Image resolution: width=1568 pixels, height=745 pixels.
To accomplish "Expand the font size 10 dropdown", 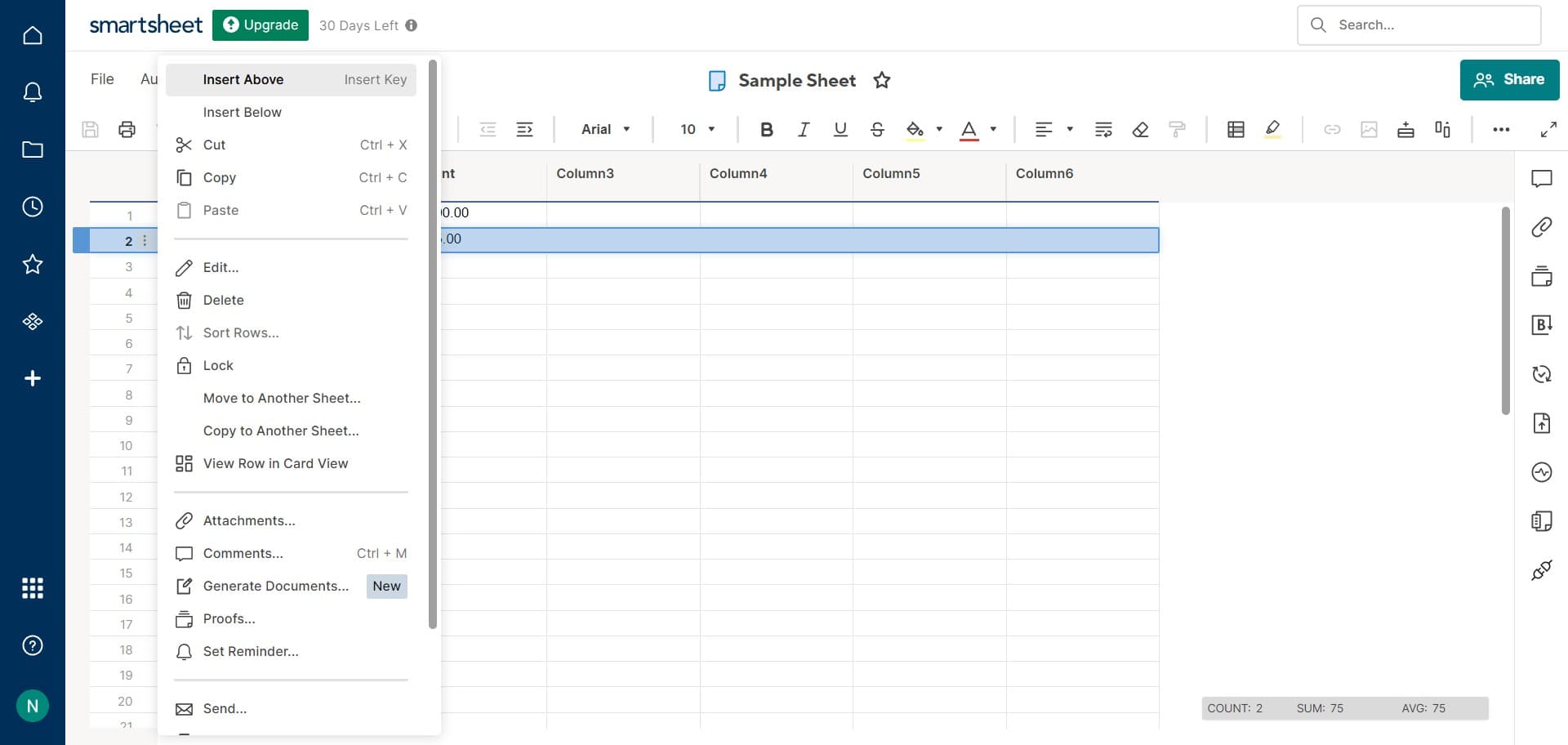I will pyautogui.click(x=697, y=129).
